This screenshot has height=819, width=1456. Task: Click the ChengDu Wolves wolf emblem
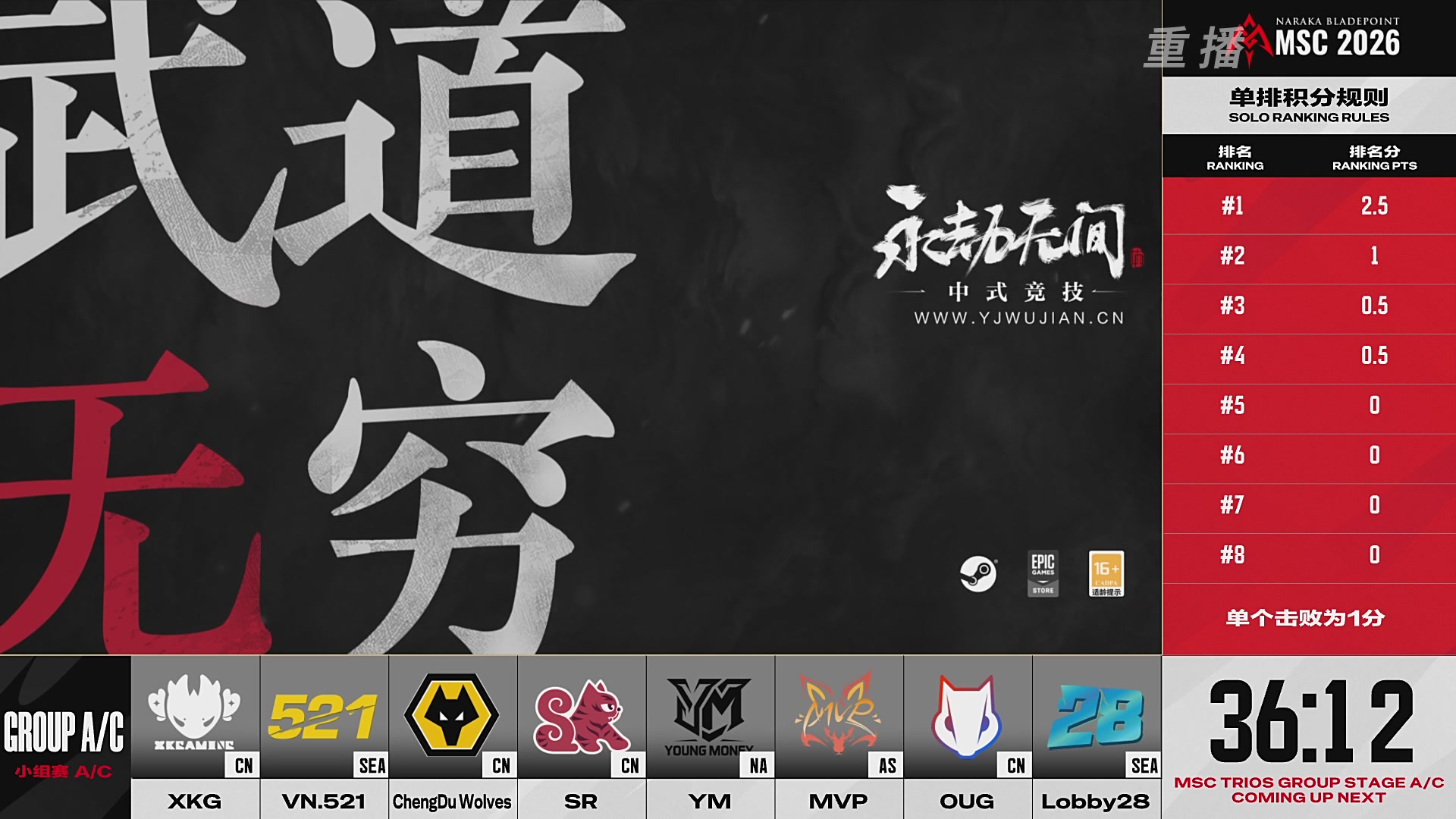pyautogui.click(x=452, y=714)
